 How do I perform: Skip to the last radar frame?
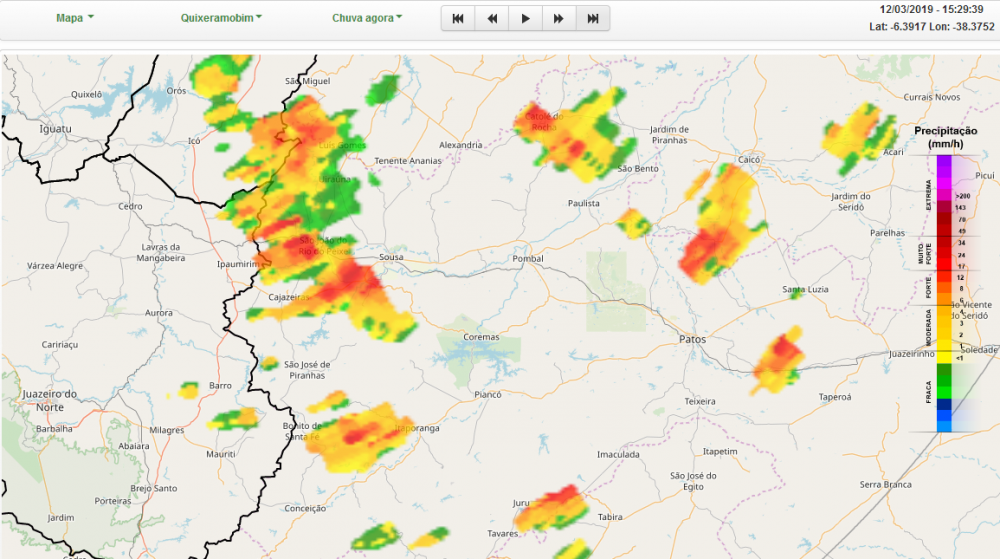[593, 18]
